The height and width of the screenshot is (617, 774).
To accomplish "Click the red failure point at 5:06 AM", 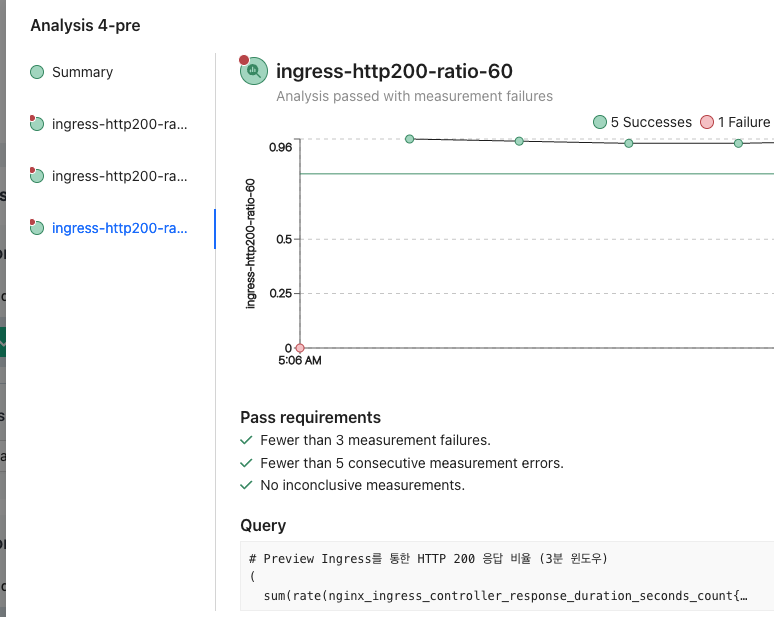I will pyautogui.click(x=300, y=348).
